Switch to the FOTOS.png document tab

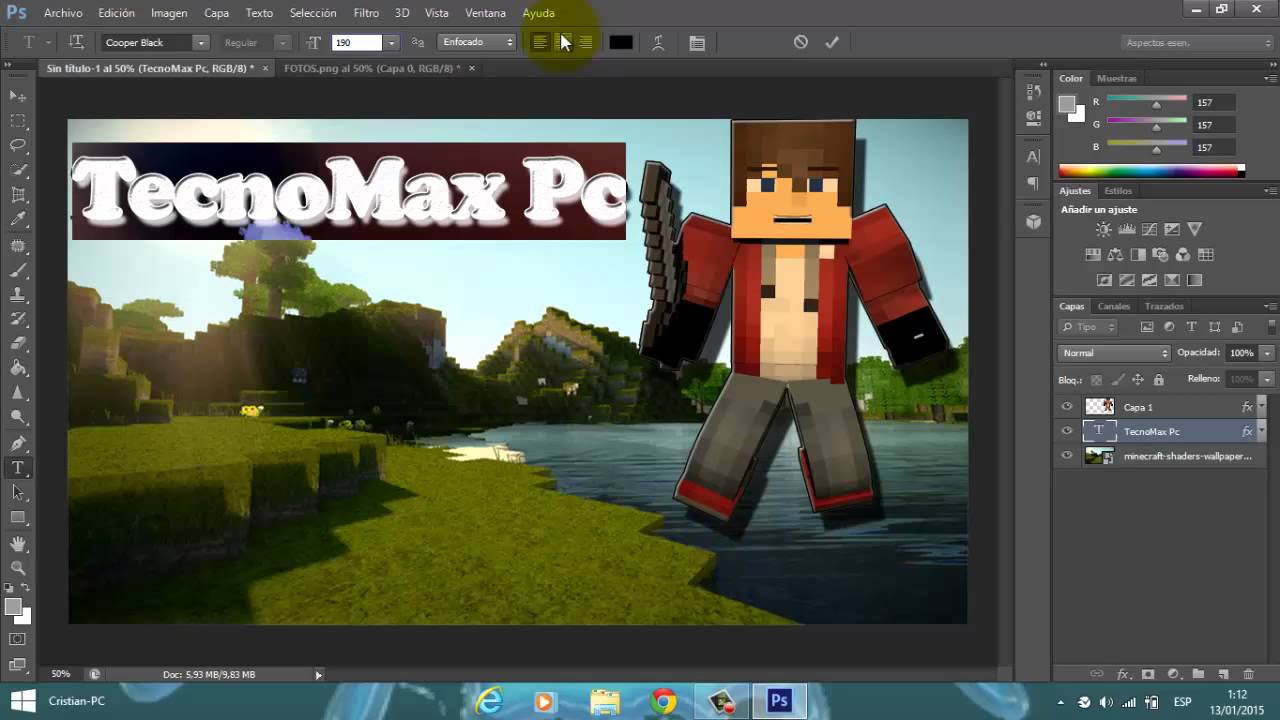coord(372,68)
